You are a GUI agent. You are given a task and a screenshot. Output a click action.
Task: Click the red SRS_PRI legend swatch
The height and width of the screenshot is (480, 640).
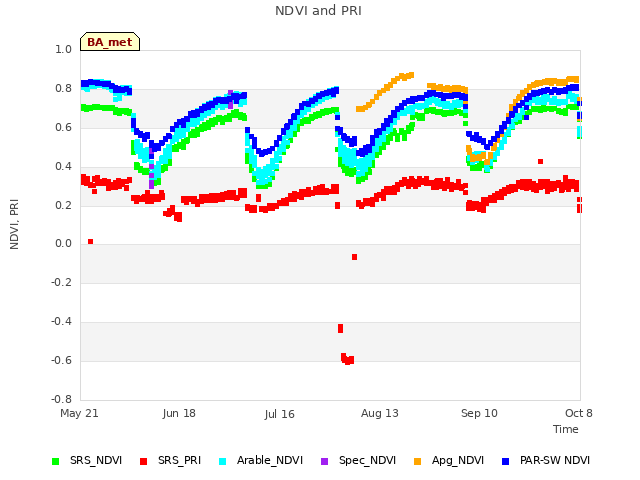click(x=143, y=461)
